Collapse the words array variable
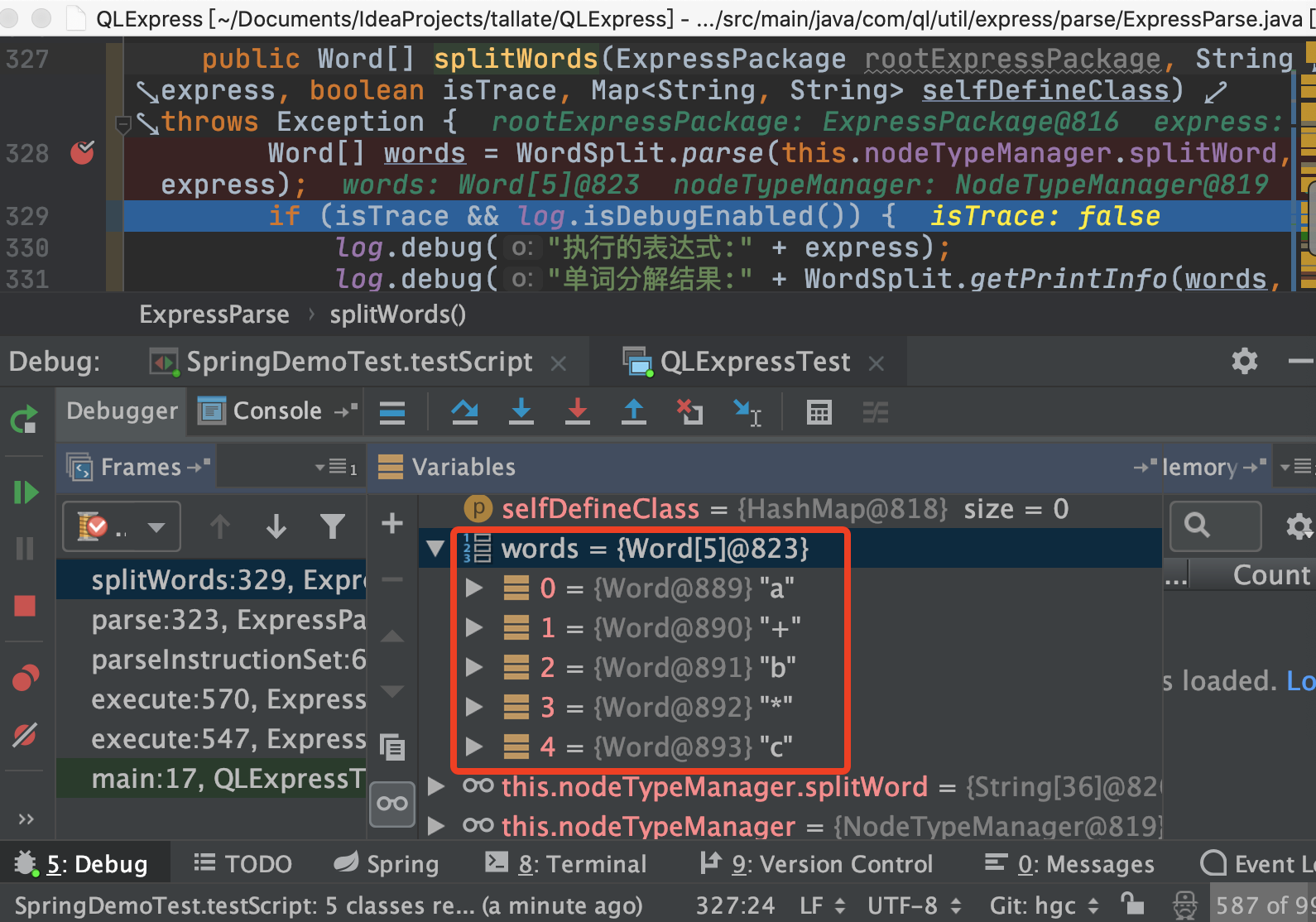Image resolution: width=1316 pixels, height=922 pixels. [435, 549]
